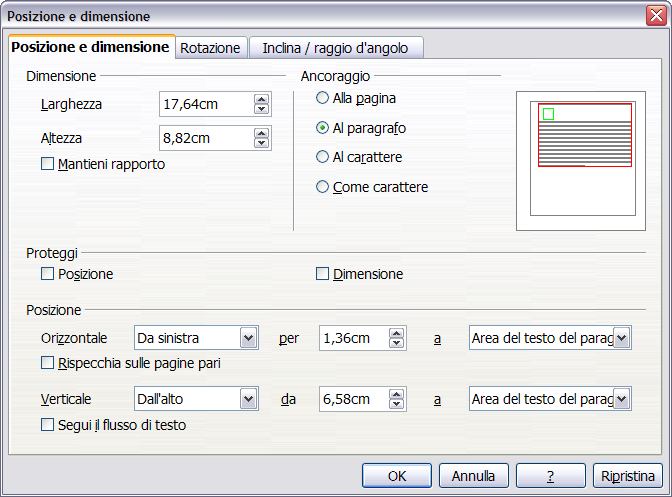
Task: Decrease Altezza value with down arrow
Action: click(261, 143)
